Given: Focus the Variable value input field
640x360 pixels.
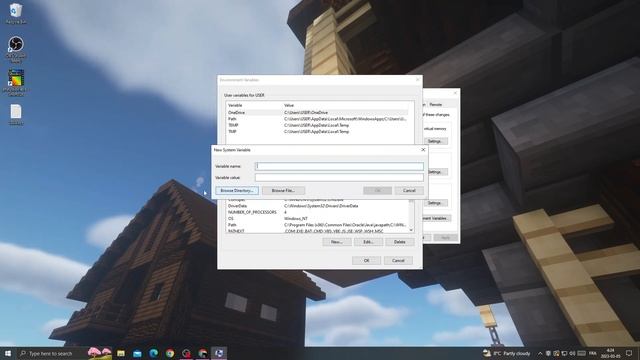Looking at the screenshot, I should pos(339,177).
